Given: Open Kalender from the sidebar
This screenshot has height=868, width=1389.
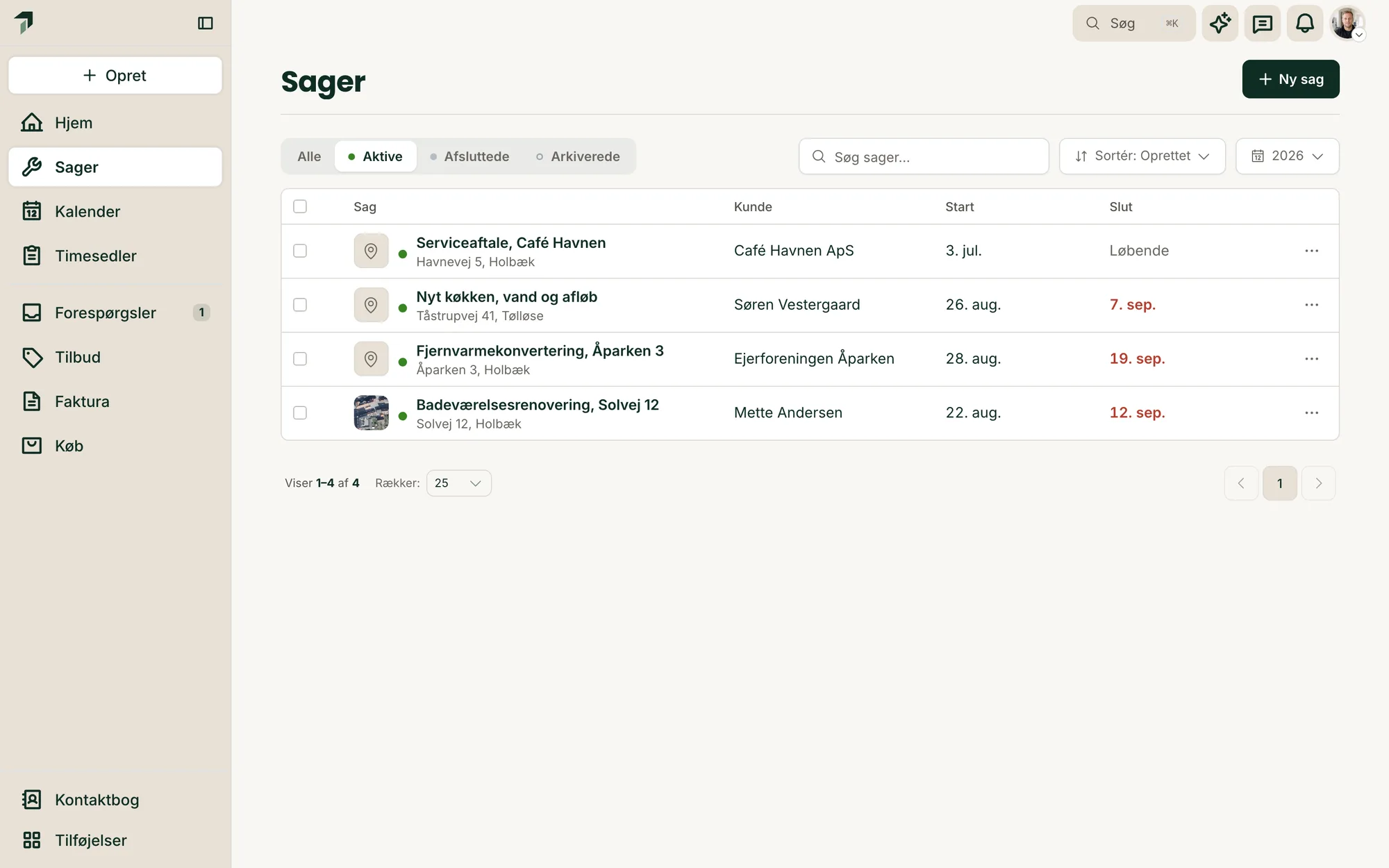Looking at the screenshot, I should (x=115, y=212).
